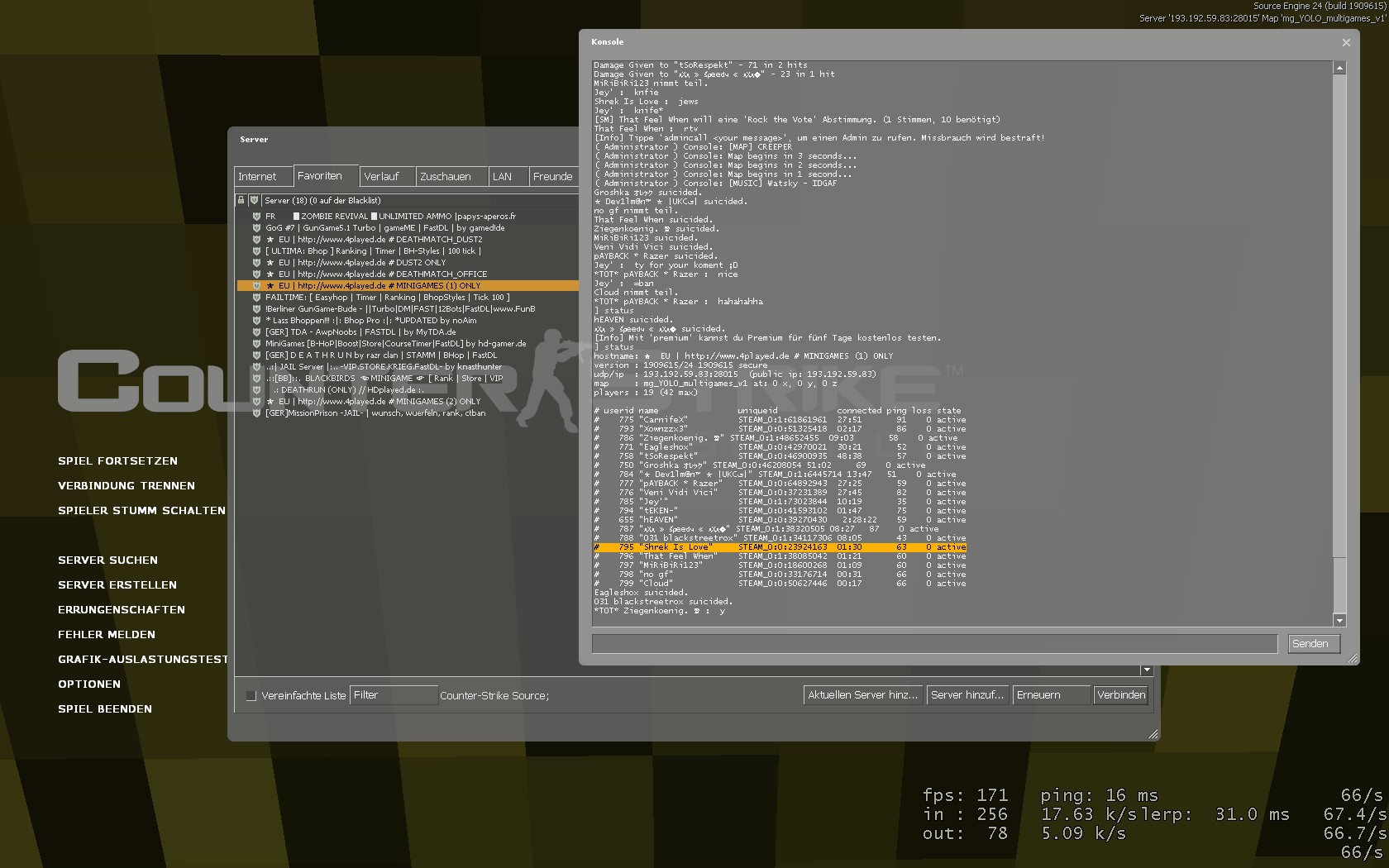Click console line 'players : 19 (42 max)'
Screen dimensions: 1389x868
(656, 393)
